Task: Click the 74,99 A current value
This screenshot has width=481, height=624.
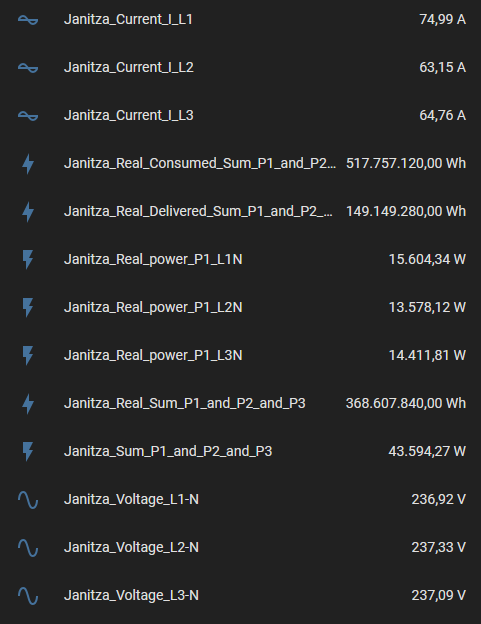Action: pyautogui.click(x=442, y=19)
